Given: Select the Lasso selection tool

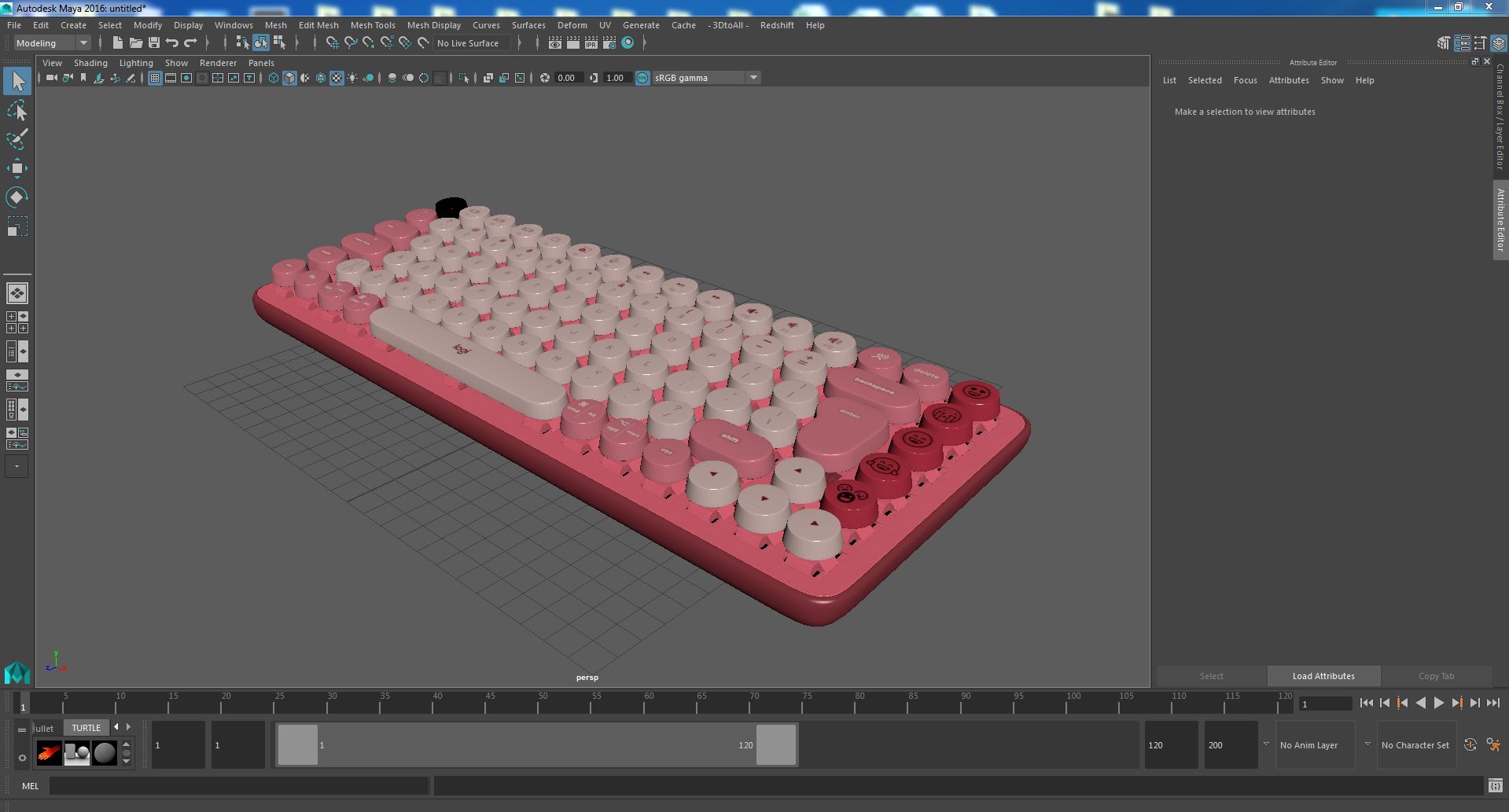Looking at the screenshot, I should click(17, 111).
